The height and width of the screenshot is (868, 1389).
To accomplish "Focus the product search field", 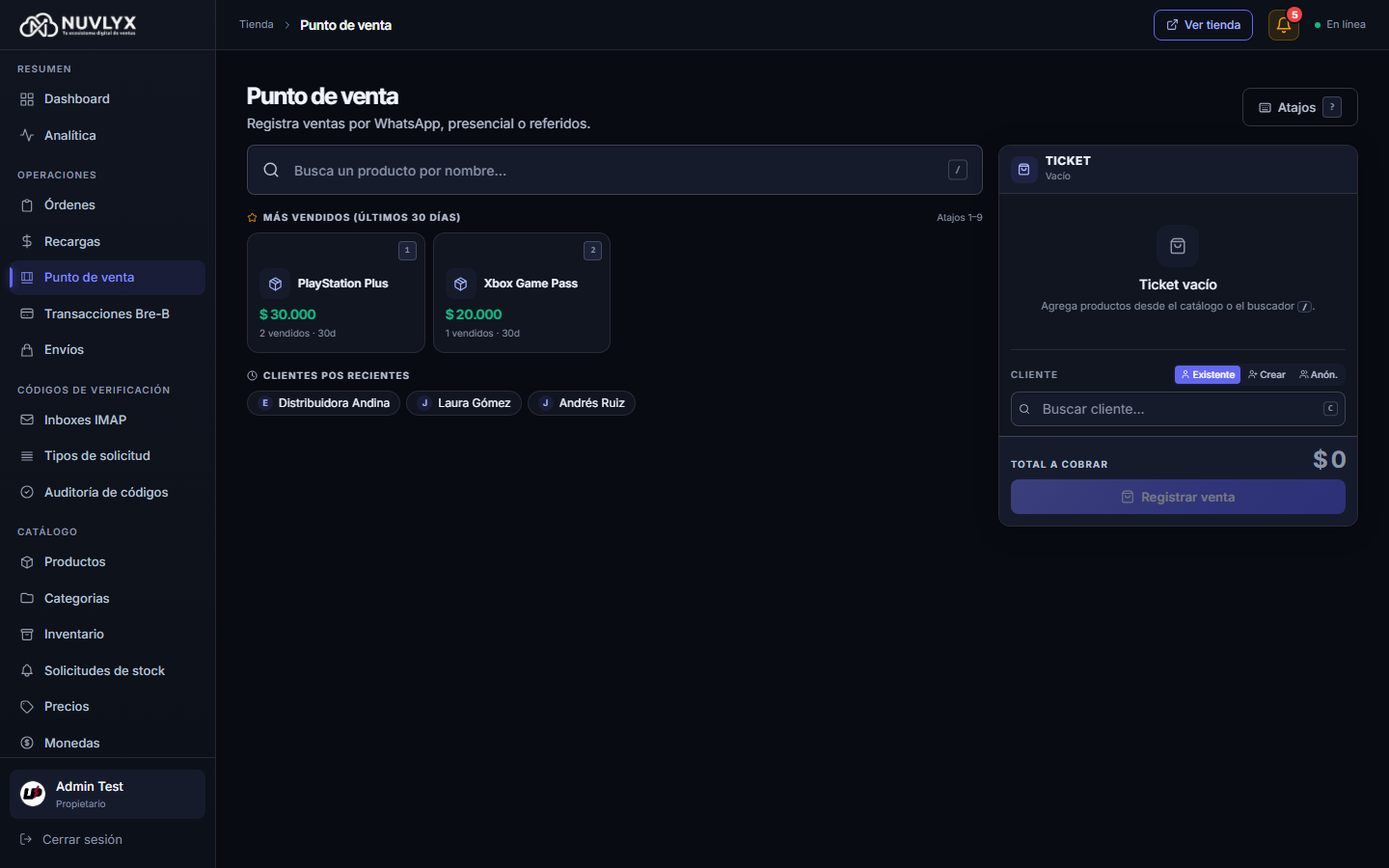I will coord(614,170).
